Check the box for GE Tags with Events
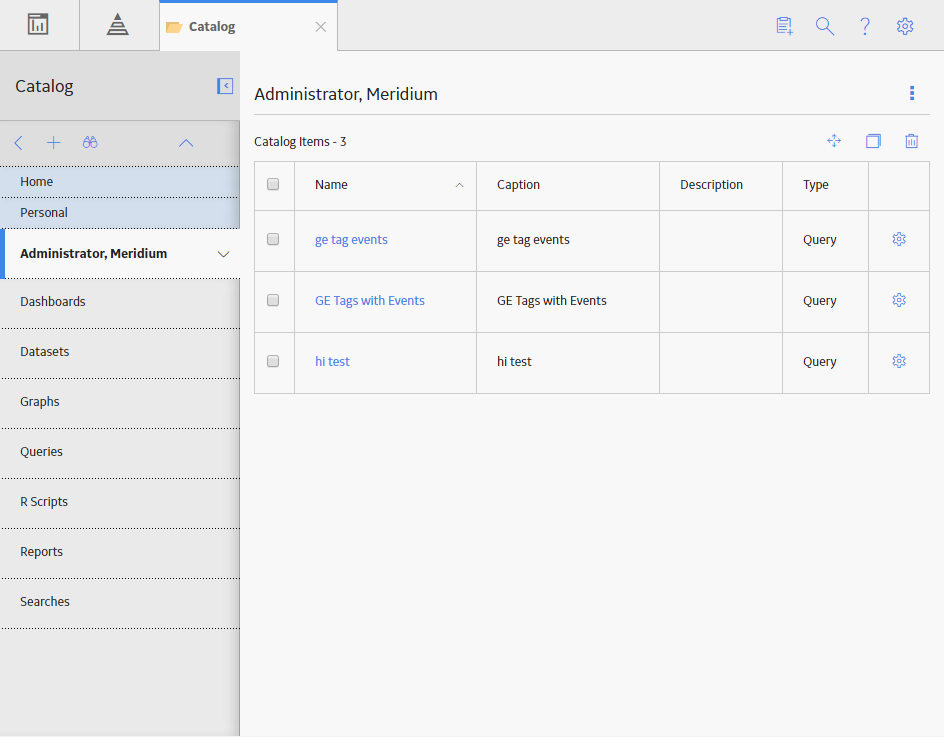Image resolution: width=944 pixels, height=737 pixels. pos(273,300)
